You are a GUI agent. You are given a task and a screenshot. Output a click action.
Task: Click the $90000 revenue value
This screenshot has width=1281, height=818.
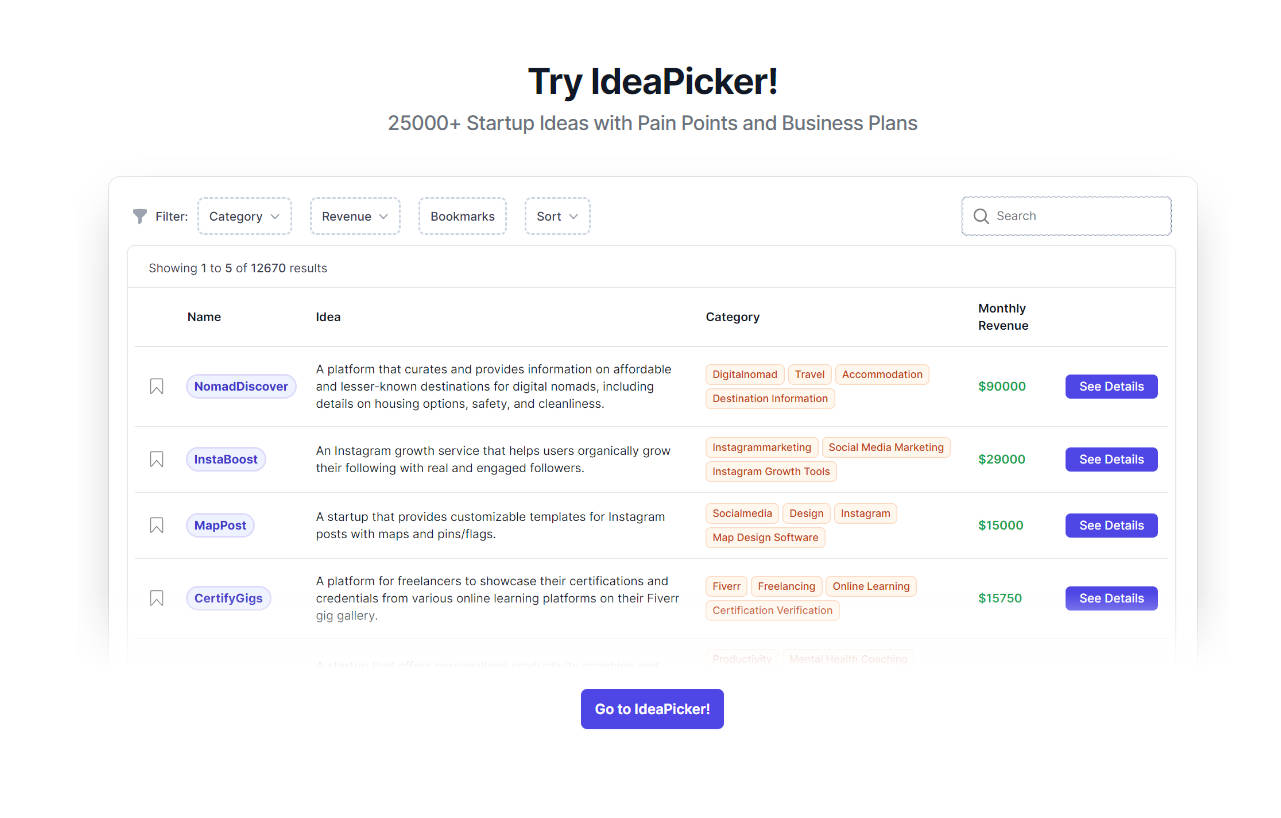[x=1002, y=386]
